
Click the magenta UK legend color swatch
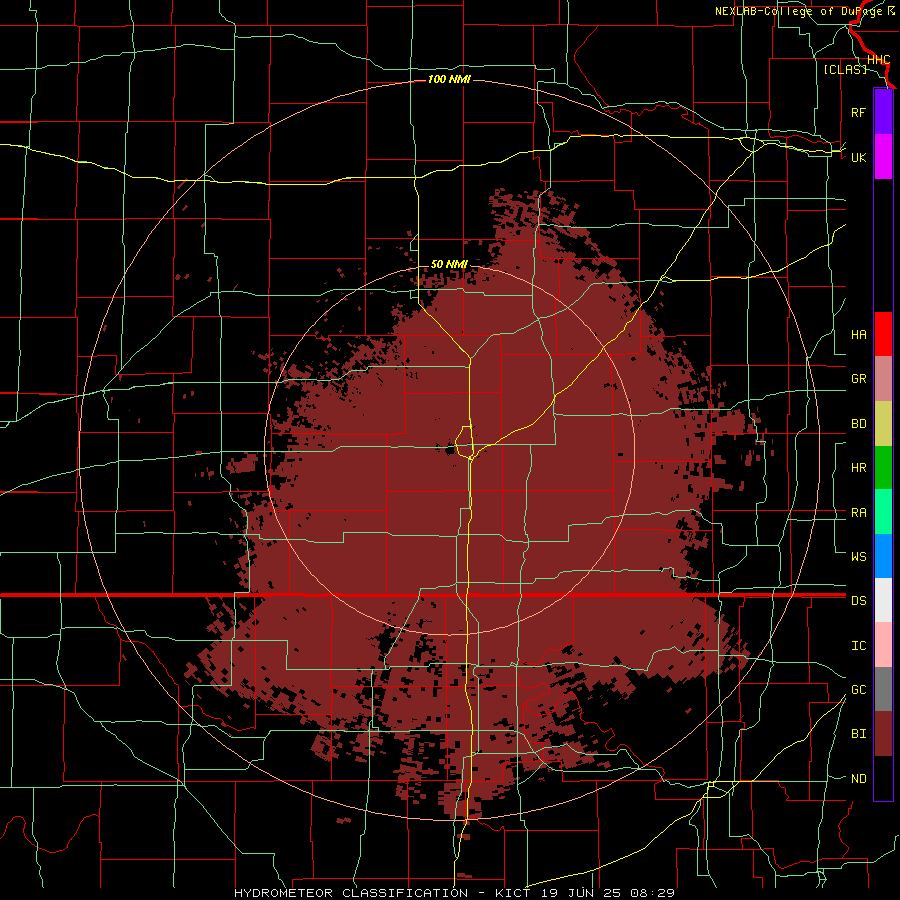tap(883, 157)
